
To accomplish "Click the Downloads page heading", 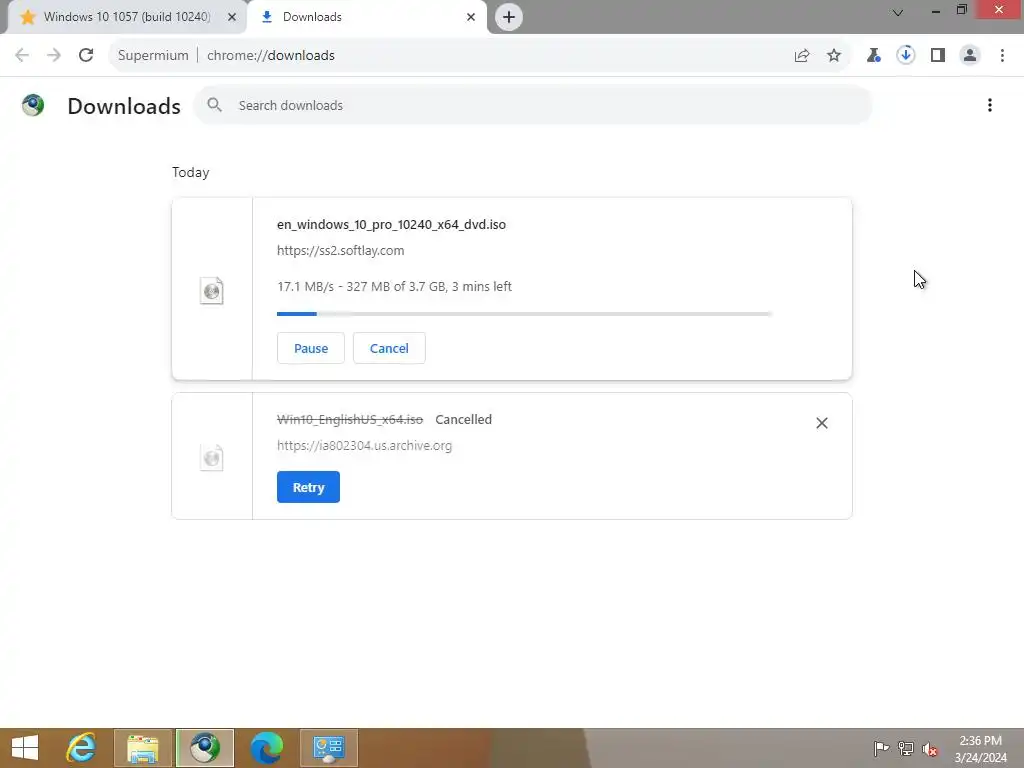I will [x=124, y=106].
